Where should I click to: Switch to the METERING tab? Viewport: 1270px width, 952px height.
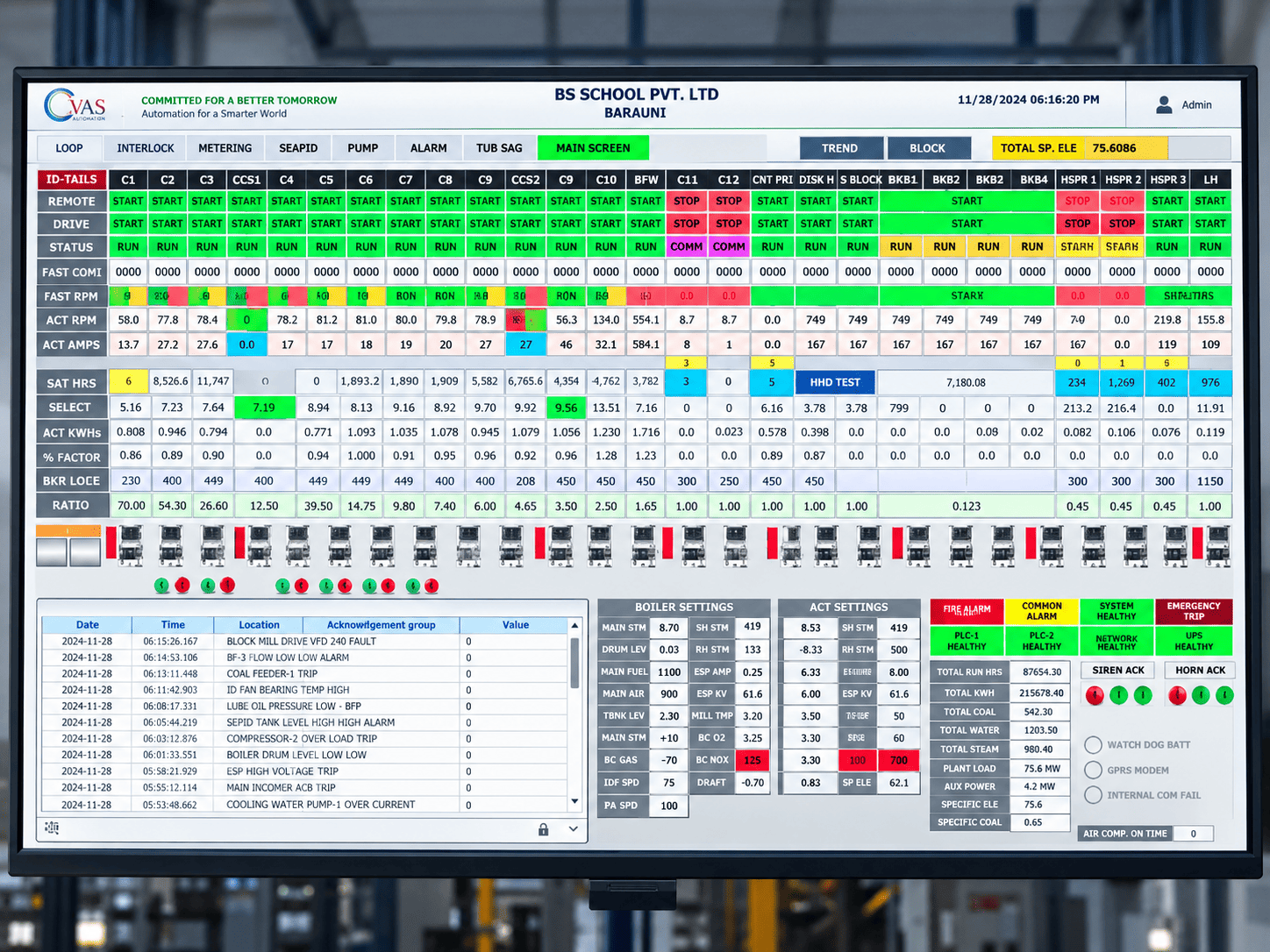point(225,148)
